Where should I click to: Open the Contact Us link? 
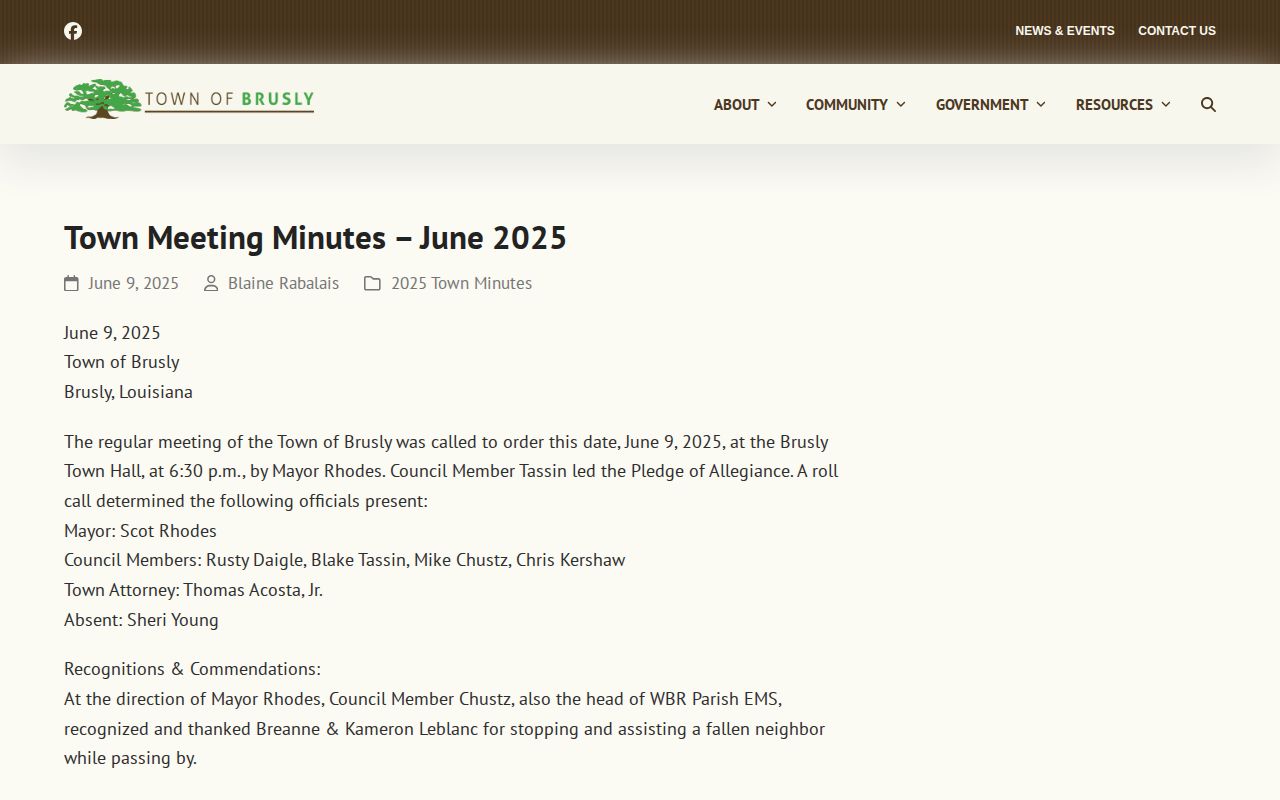coord(1177,31)
